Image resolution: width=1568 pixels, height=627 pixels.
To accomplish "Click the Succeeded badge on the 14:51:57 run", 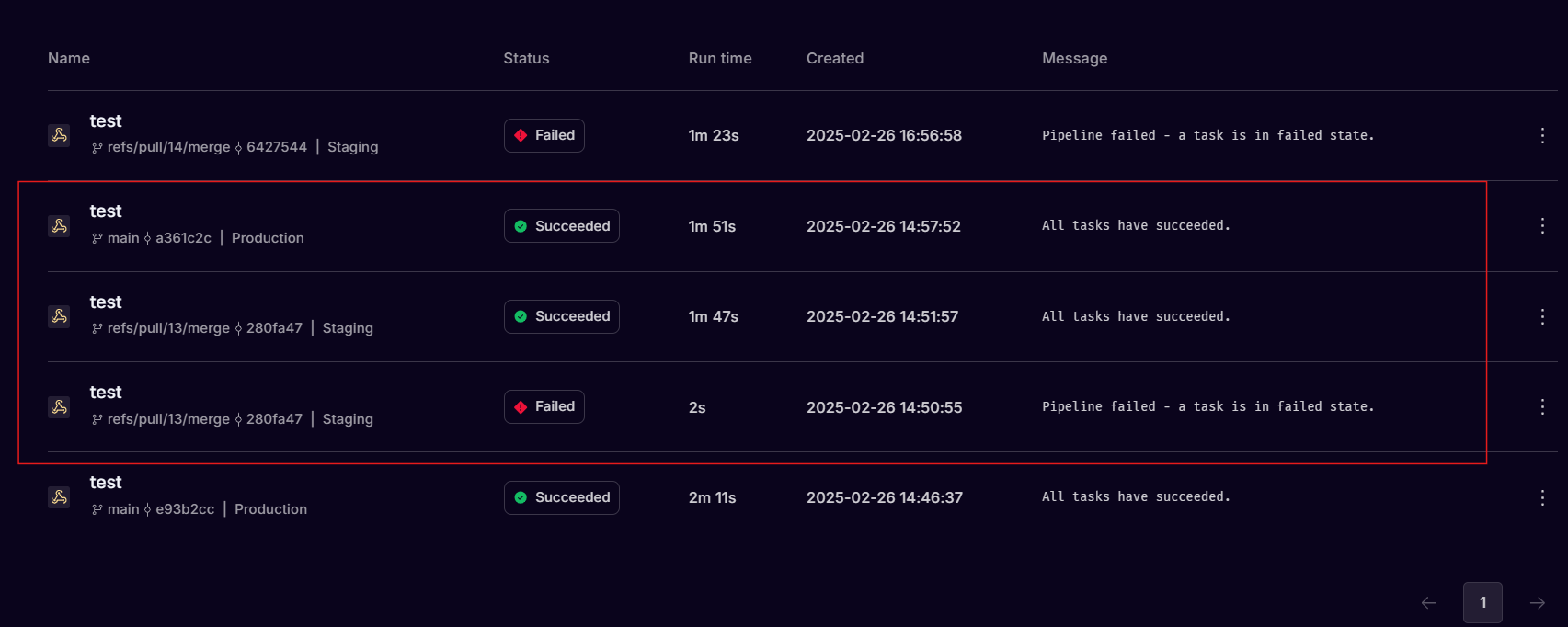I will click(561, 316).
